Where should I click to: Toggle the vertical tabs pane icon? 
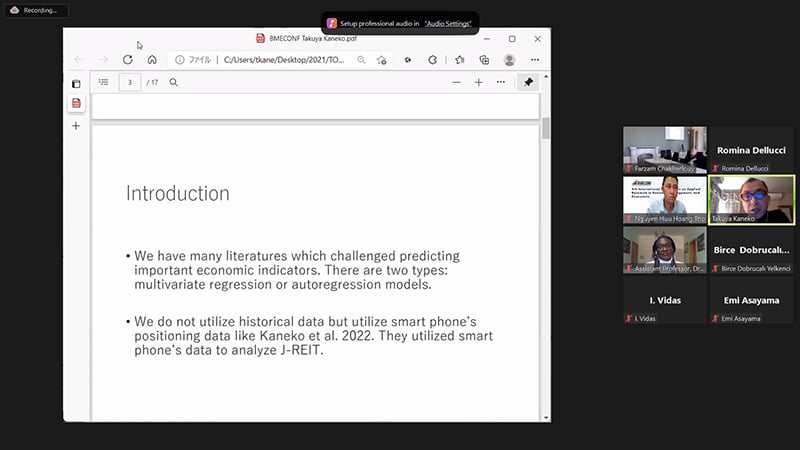(x=75, y=83)
